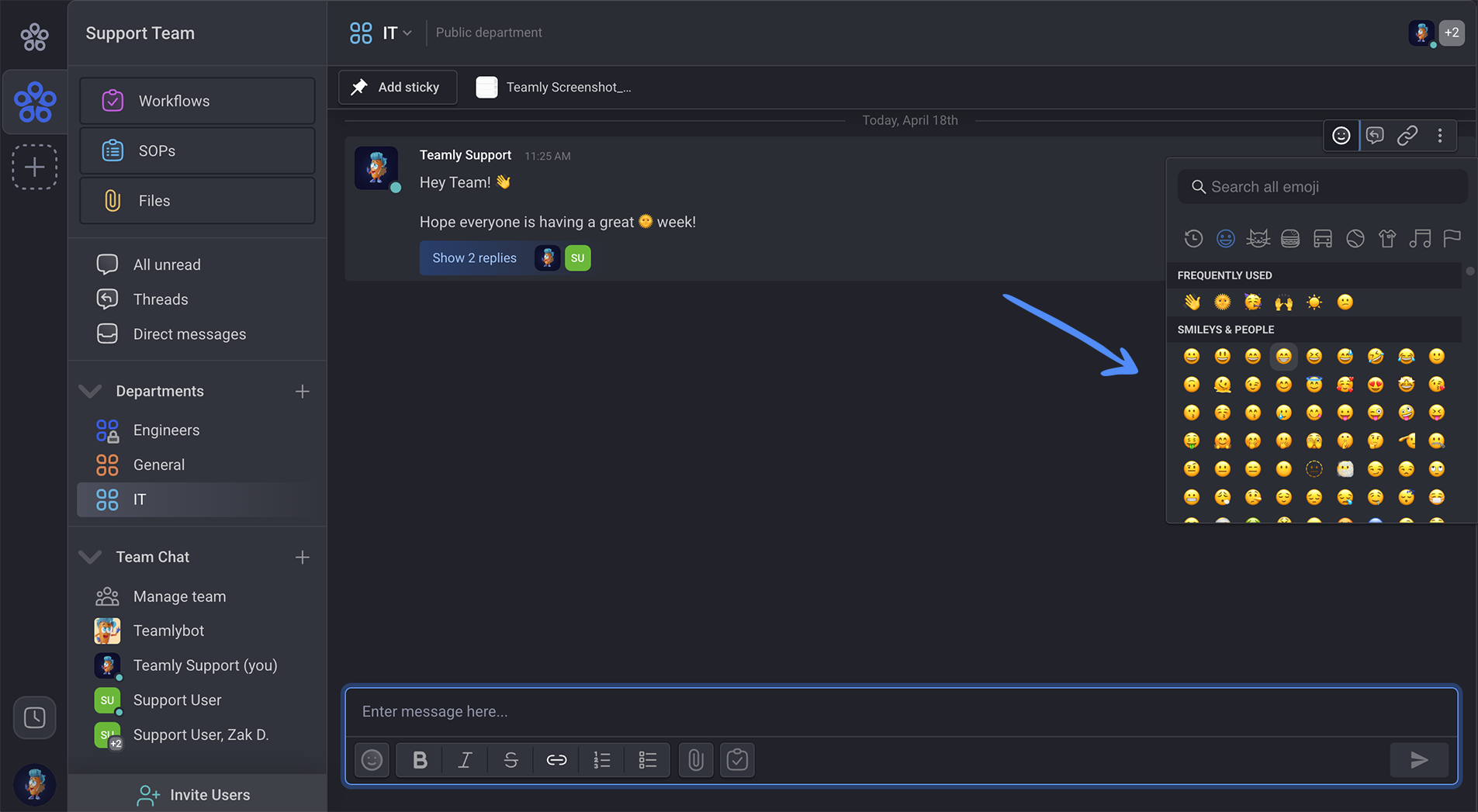
Task: Select the Support Team workspace icon
Action: click(35, 102)
